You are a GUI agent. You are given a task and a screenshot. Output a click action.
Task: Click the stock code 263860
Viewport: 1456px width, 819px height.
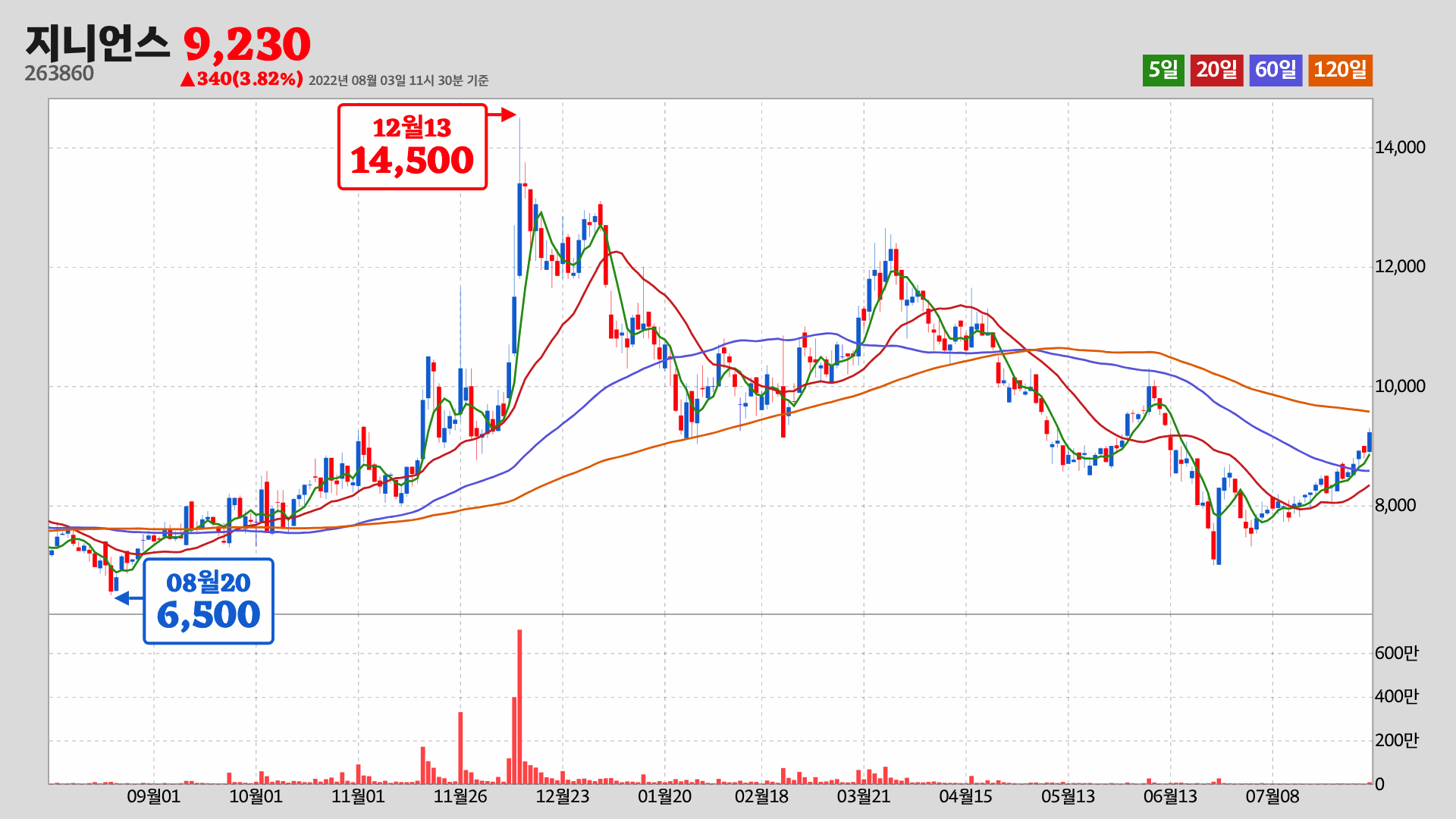(x=59, y=74)
